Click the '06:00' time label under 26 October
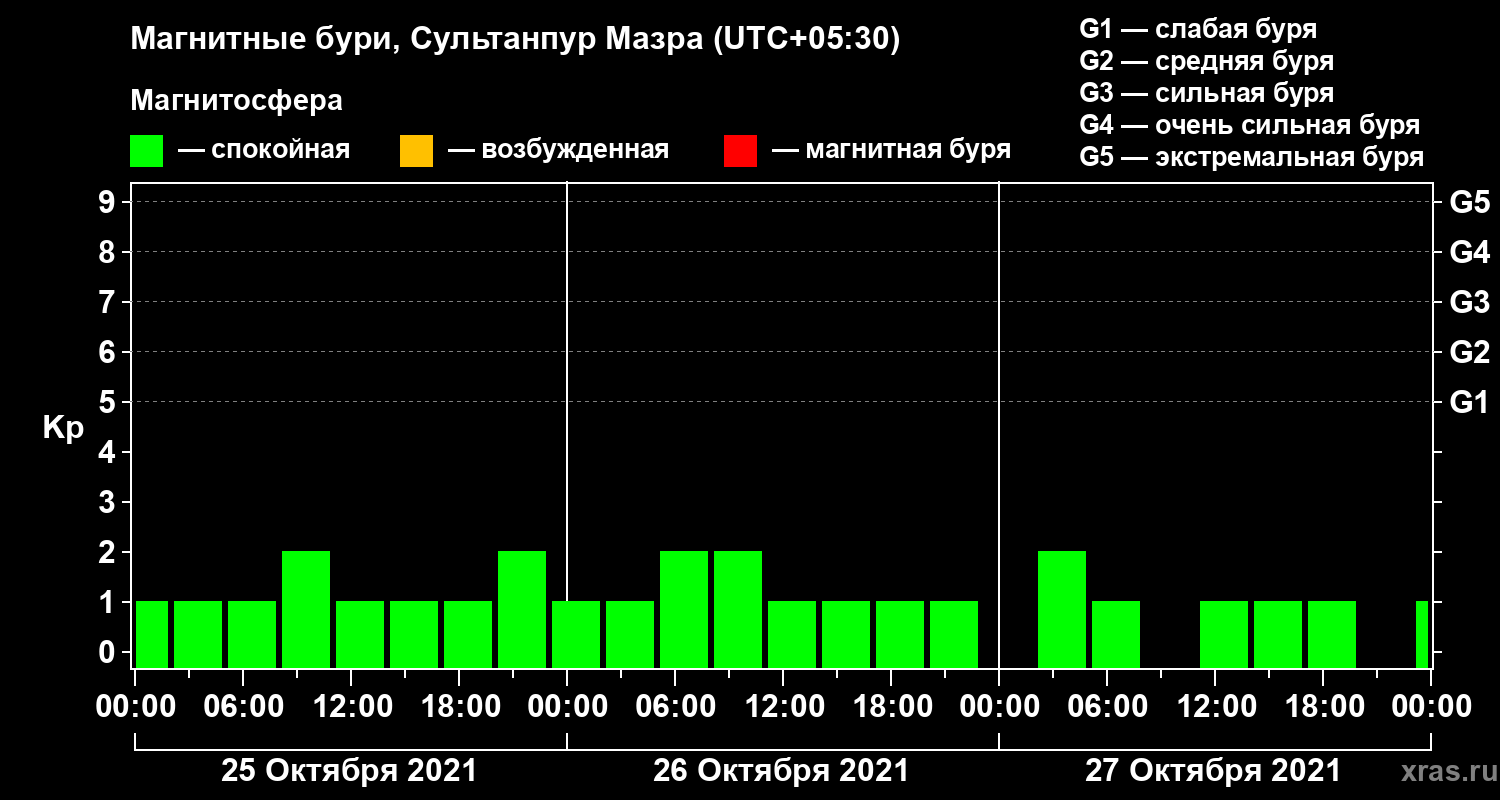Viewport: 1500px width, 800px height. coord(675,706)
